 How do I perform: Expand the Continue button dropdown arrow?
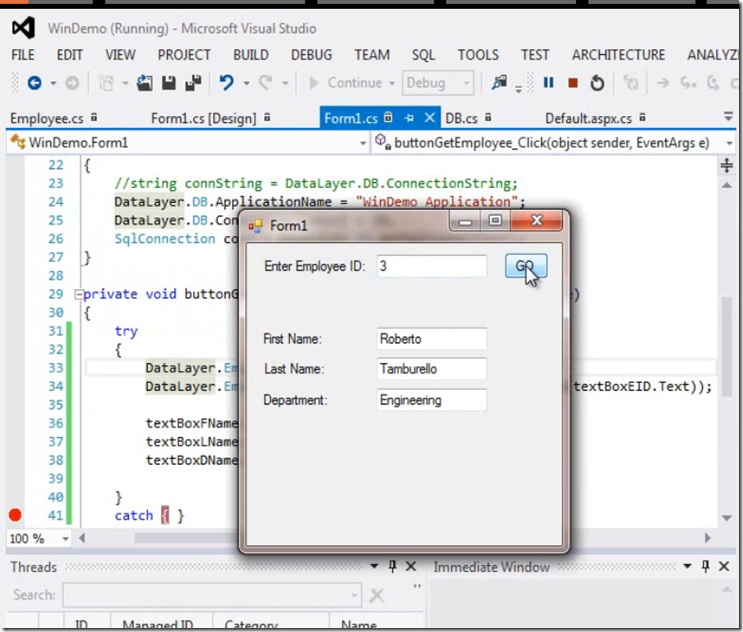392,83
